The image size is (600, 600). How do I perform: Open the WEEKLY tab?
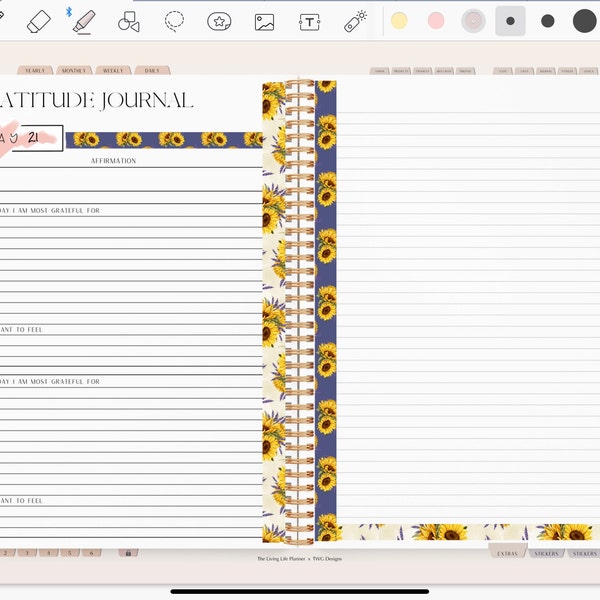(113, 70)
